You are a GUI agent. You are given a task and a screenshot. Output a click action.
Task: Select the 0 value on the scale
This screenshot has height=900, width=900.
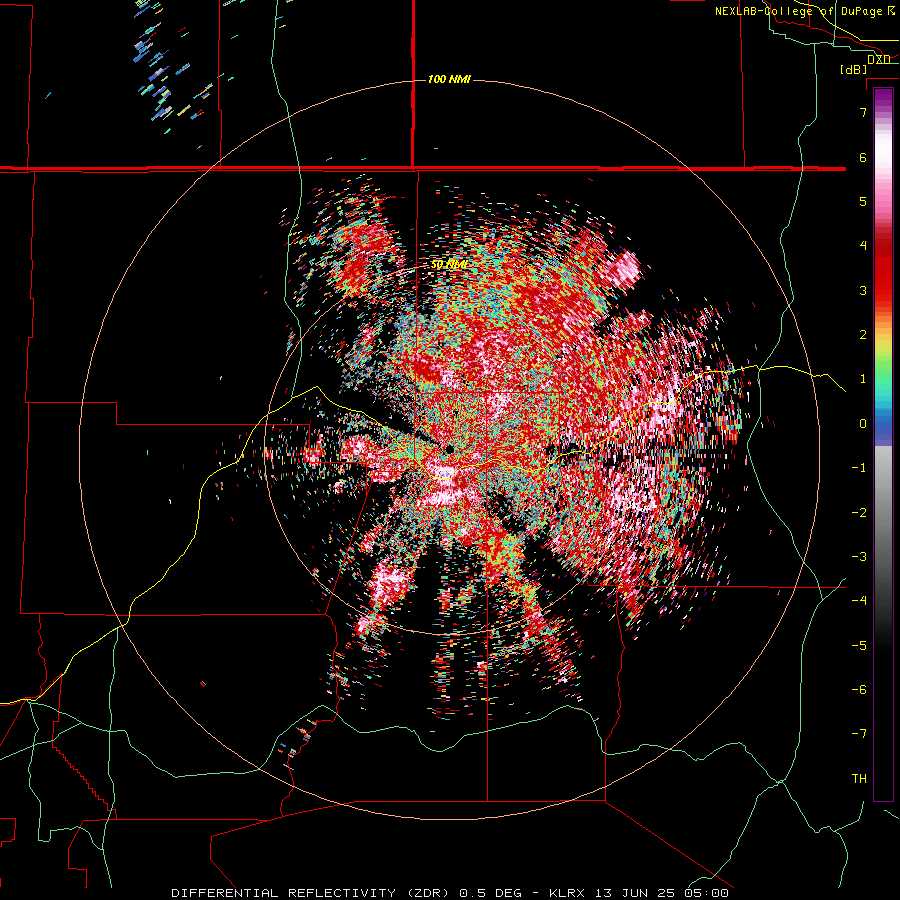pos(863,424)
